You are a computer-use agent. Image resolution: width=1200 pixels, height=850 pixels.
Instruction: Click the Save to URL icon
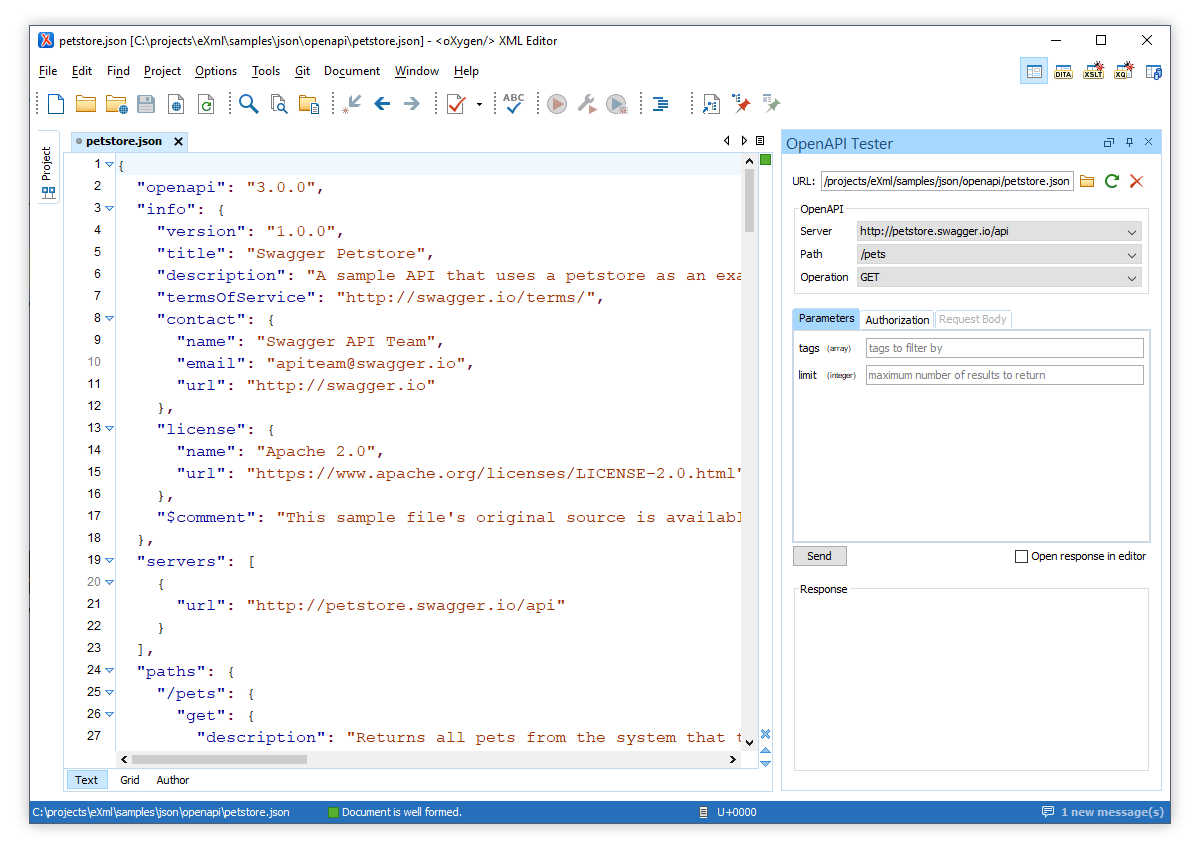(x=176, y=103)
